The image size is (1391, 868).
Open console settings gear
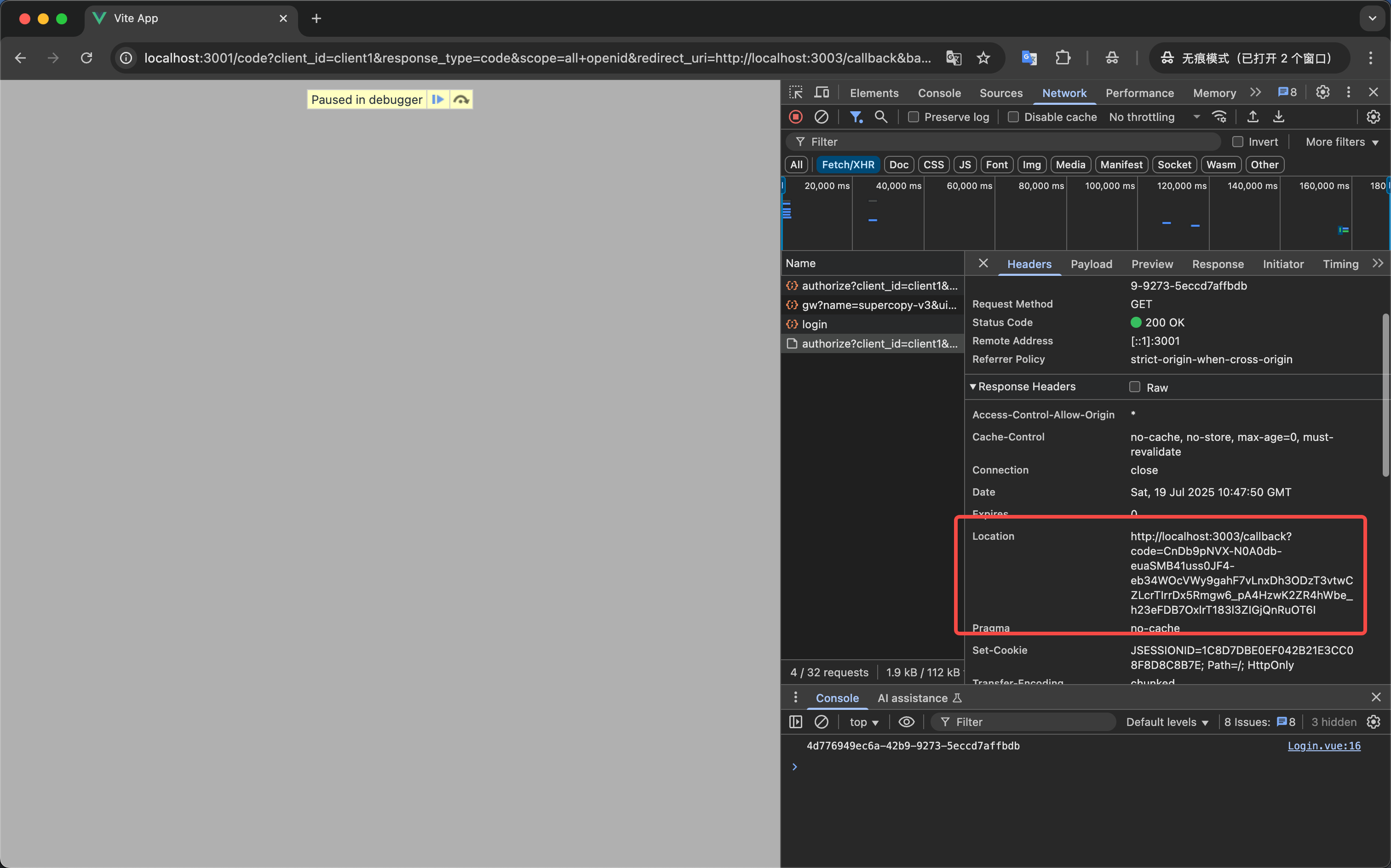coord(1373,722)
